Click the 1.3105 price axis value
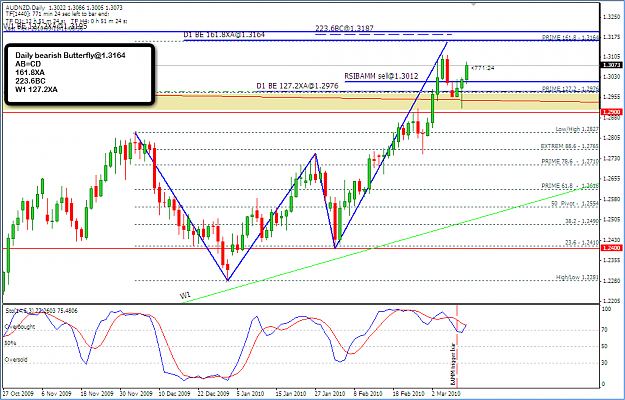This screenshot has height=400, width=625. (611, 57)
